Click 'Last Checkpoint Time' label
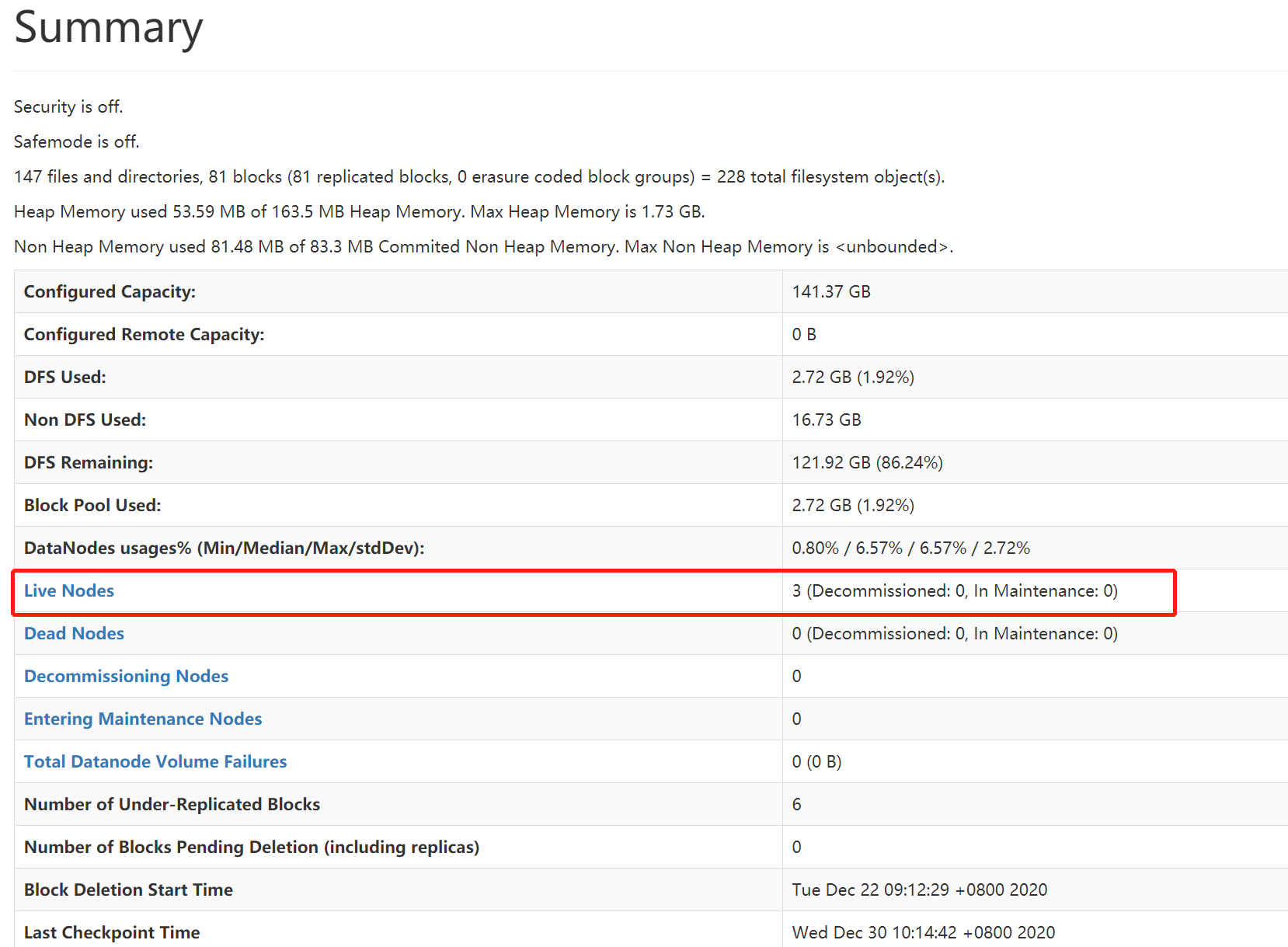 coord(112,932)
